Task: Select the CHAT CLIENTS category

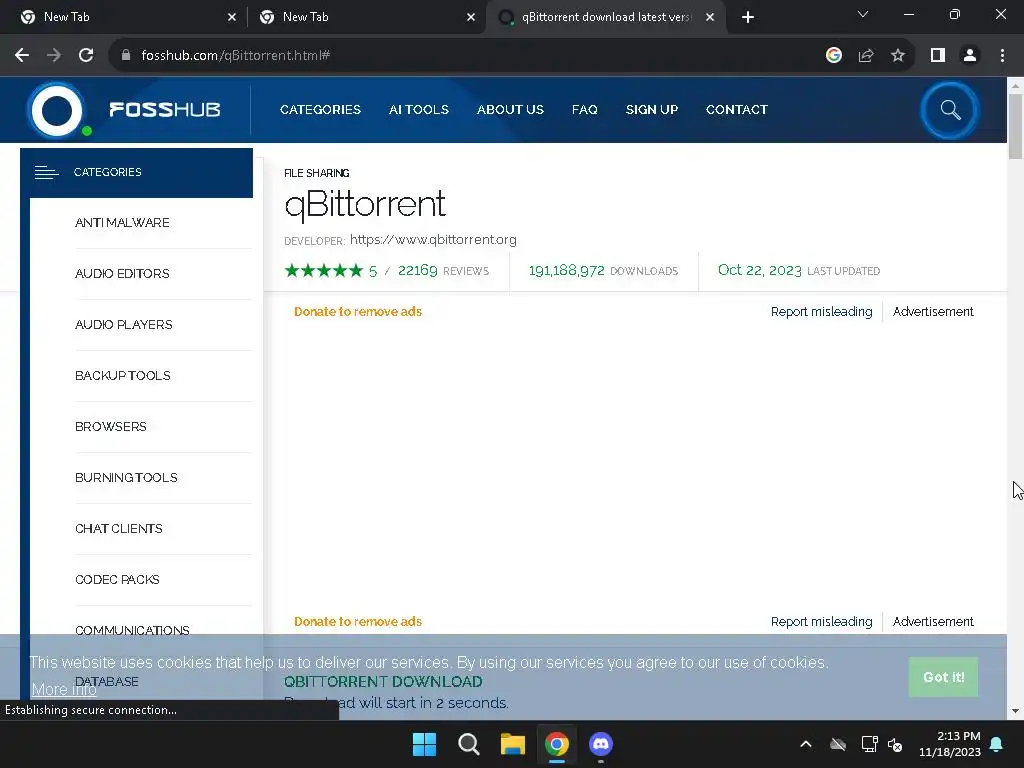Action: pyautogui.click(x=118, y=528)
